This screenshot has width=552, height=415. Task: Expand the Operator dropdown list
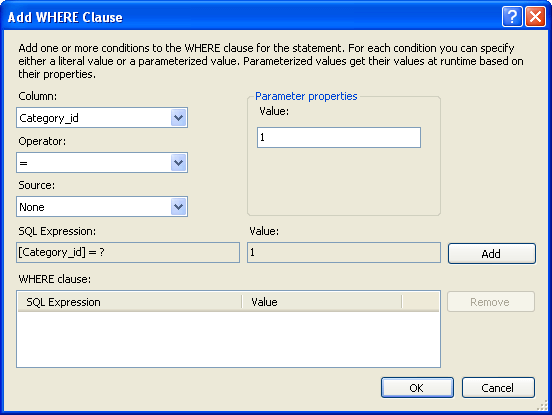(178, 163)
